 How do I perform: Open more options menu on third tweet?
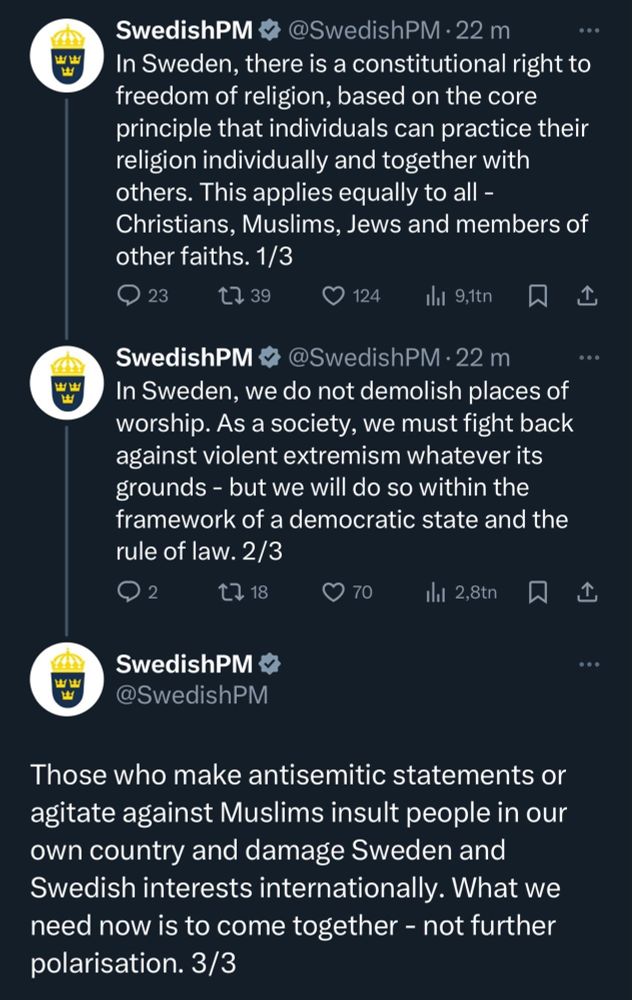click(x=589, y=665)
